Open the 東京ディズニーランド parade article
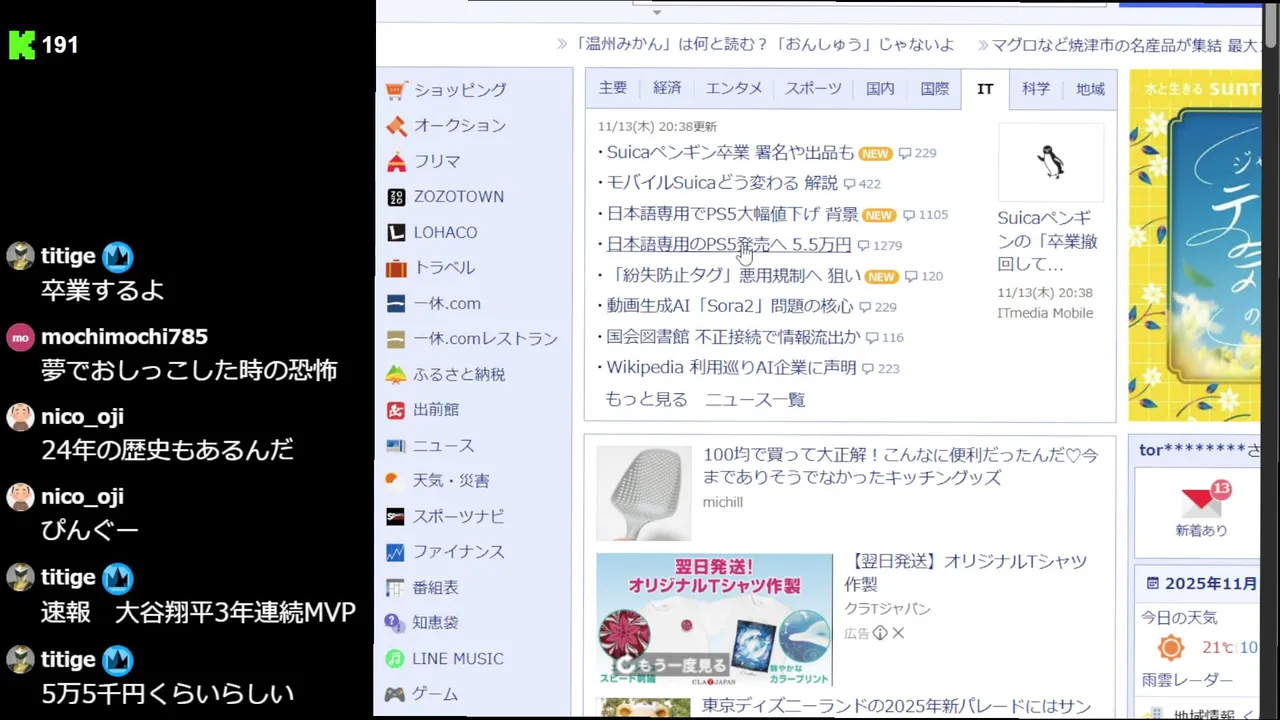Viewport: 1280px width, 720px height. tap(896, 707)
